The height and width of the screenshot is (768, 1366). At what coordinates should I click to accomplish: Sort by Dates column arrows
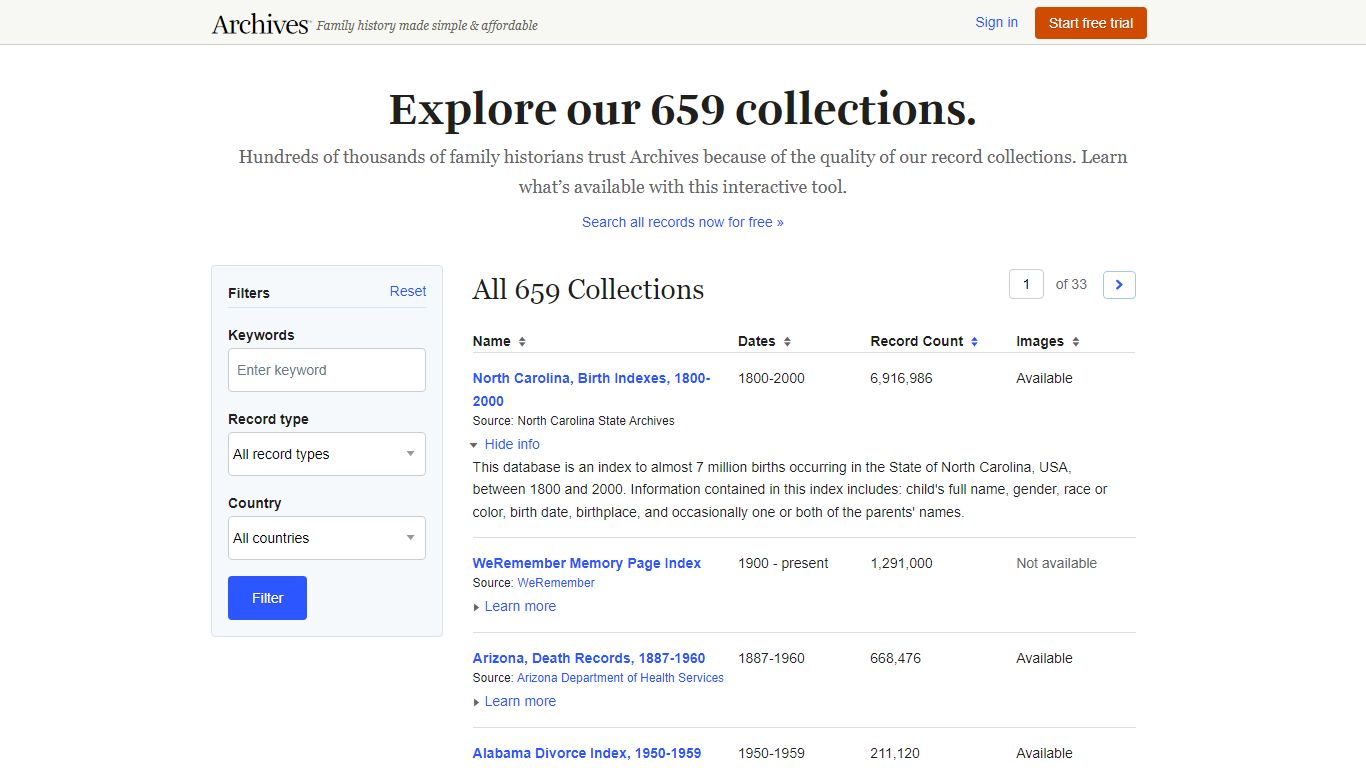coord(787,342)
